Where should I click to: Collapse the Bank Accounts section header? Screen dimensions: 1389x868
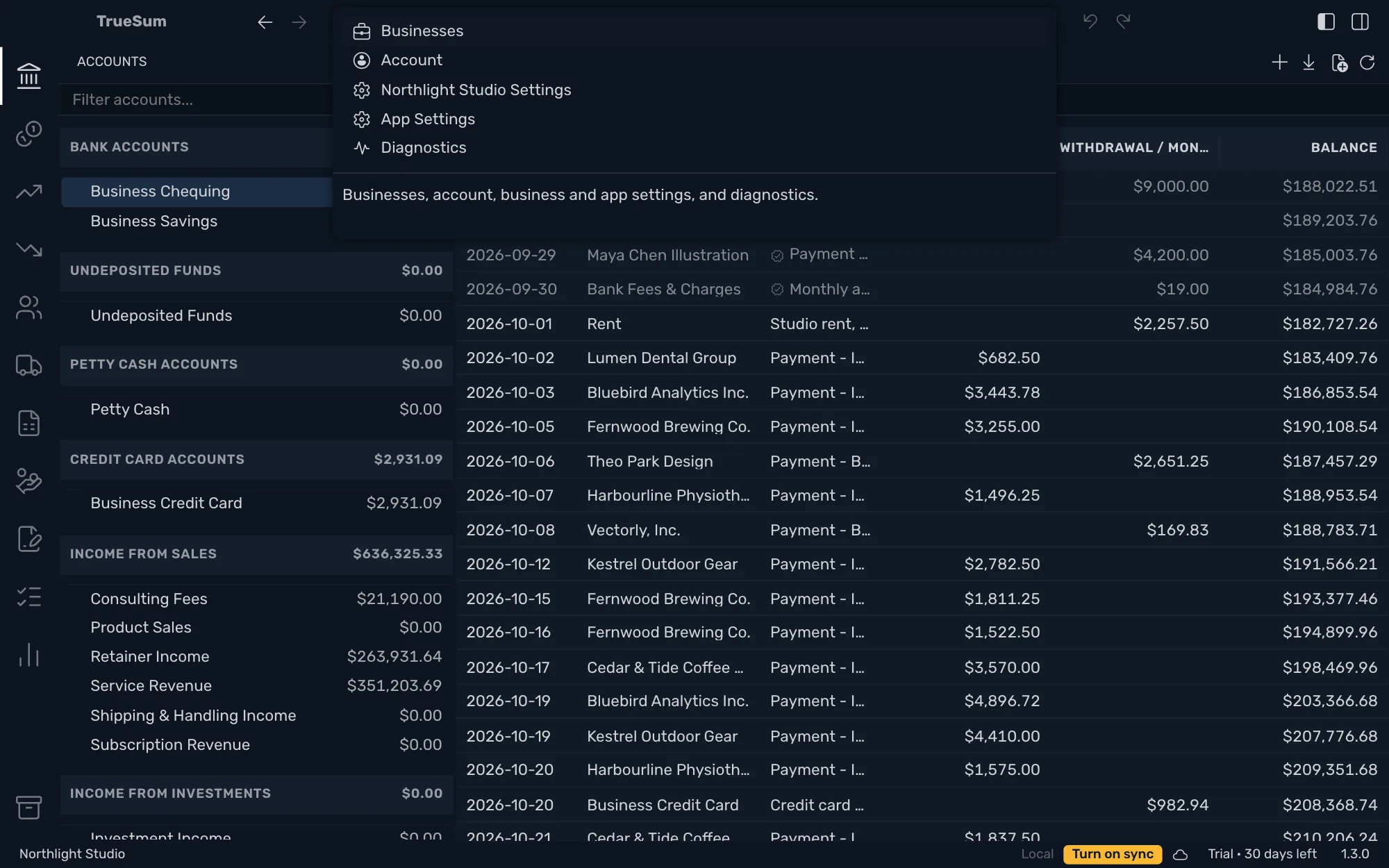click(x=197, y=147)
